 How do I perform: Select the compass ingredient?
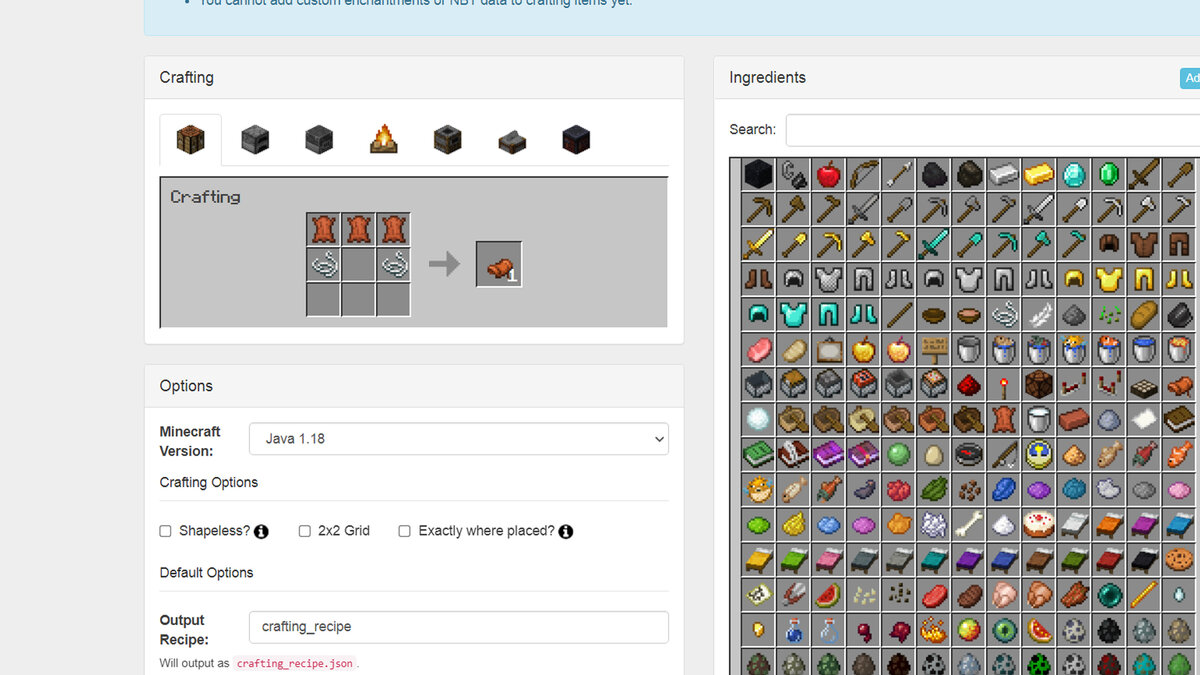point(969,454)
